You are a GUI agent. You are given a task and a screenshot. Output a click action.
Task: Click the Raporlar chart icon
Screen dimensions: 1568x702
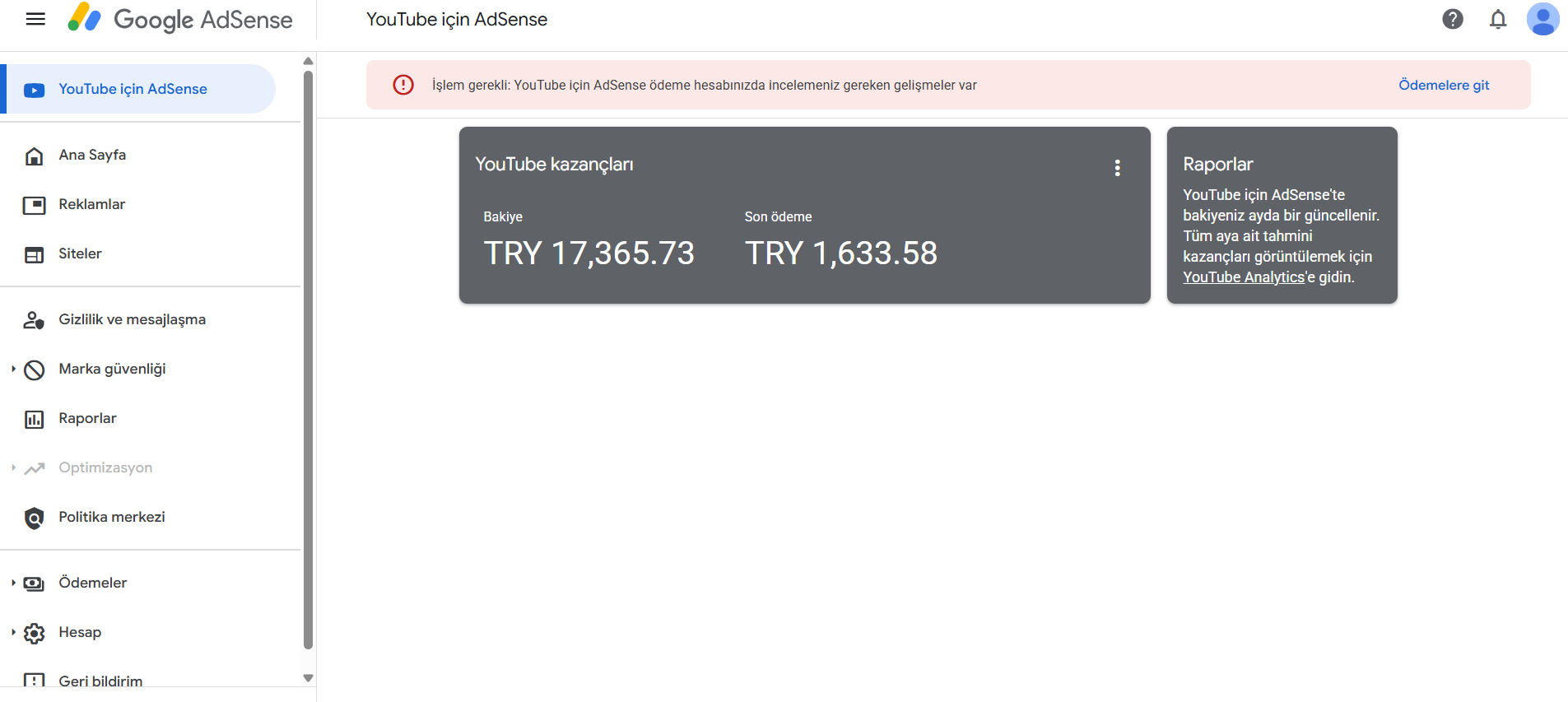point(35,419)
